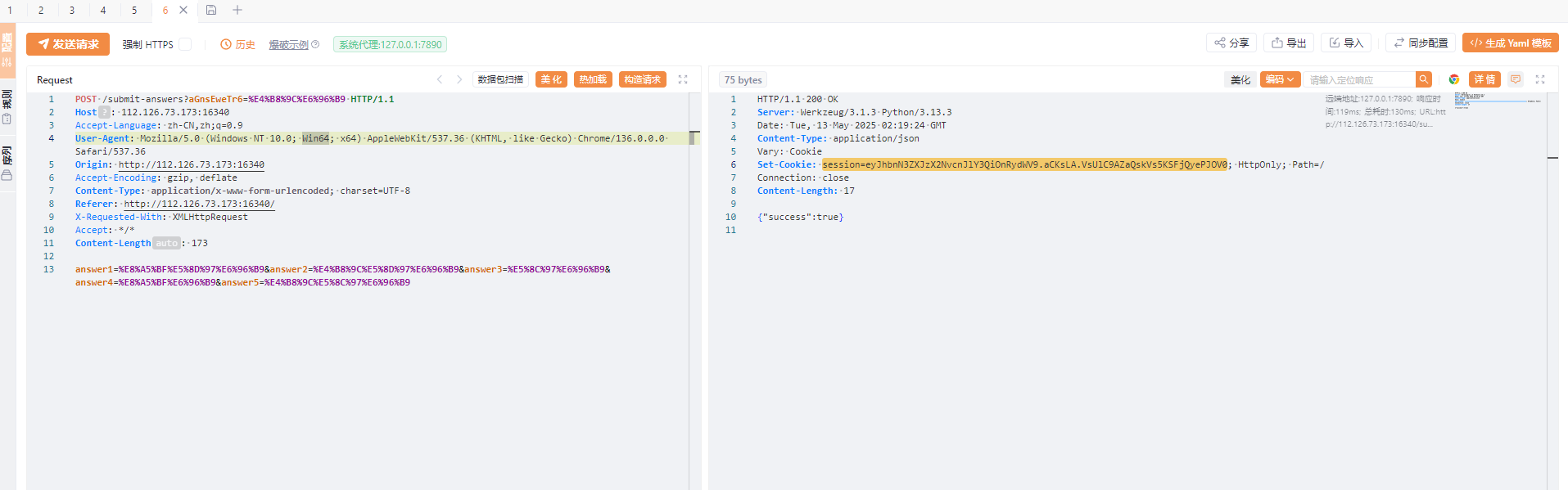Switch to fuzzer tab 1
The width and height of the screenshot is (1568, 490).
coord(11,10)
